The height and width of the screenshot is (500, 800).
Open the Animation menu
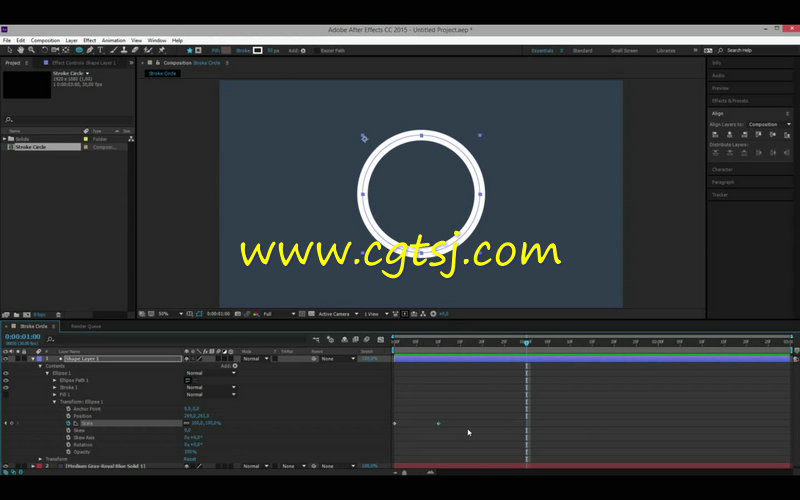113,40
